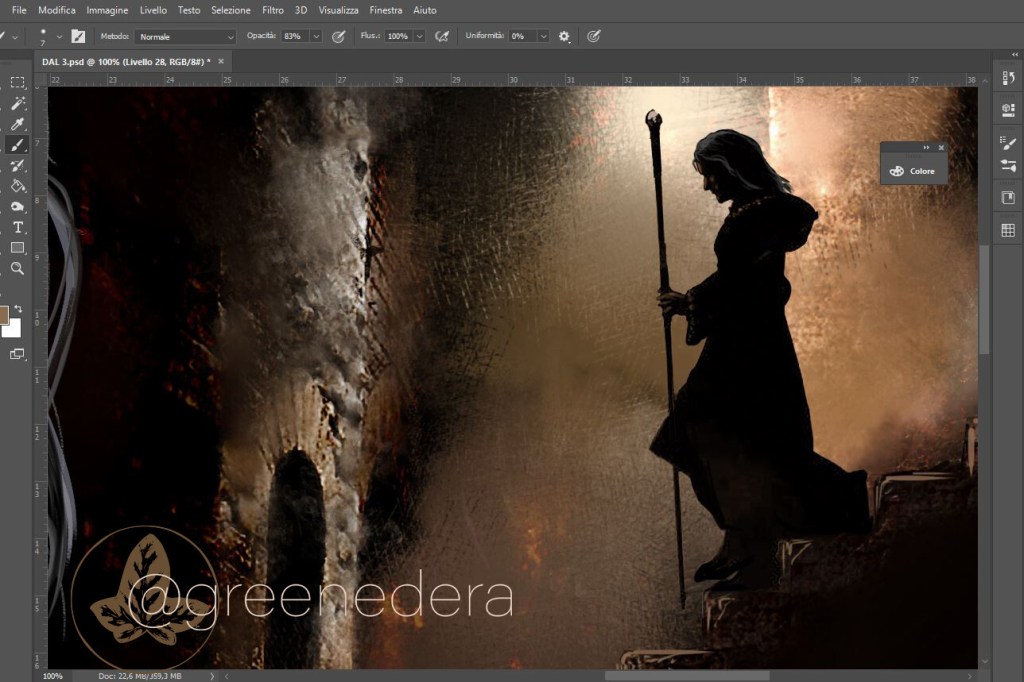
Task: Enable airbrush-style build-up effect
Action: (x=441, y=36)
